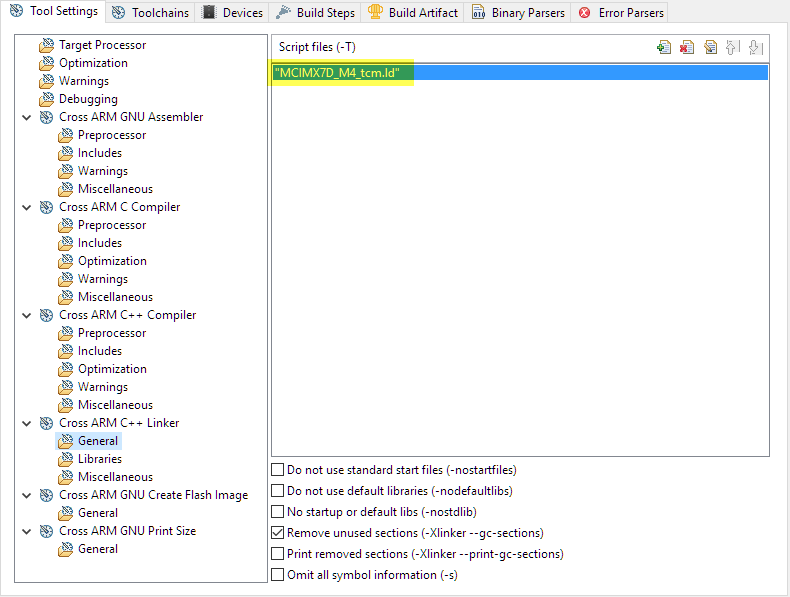This screenshot has height=597, width=790.
Task: Click the Add script file icon
Action: [664, 47]
